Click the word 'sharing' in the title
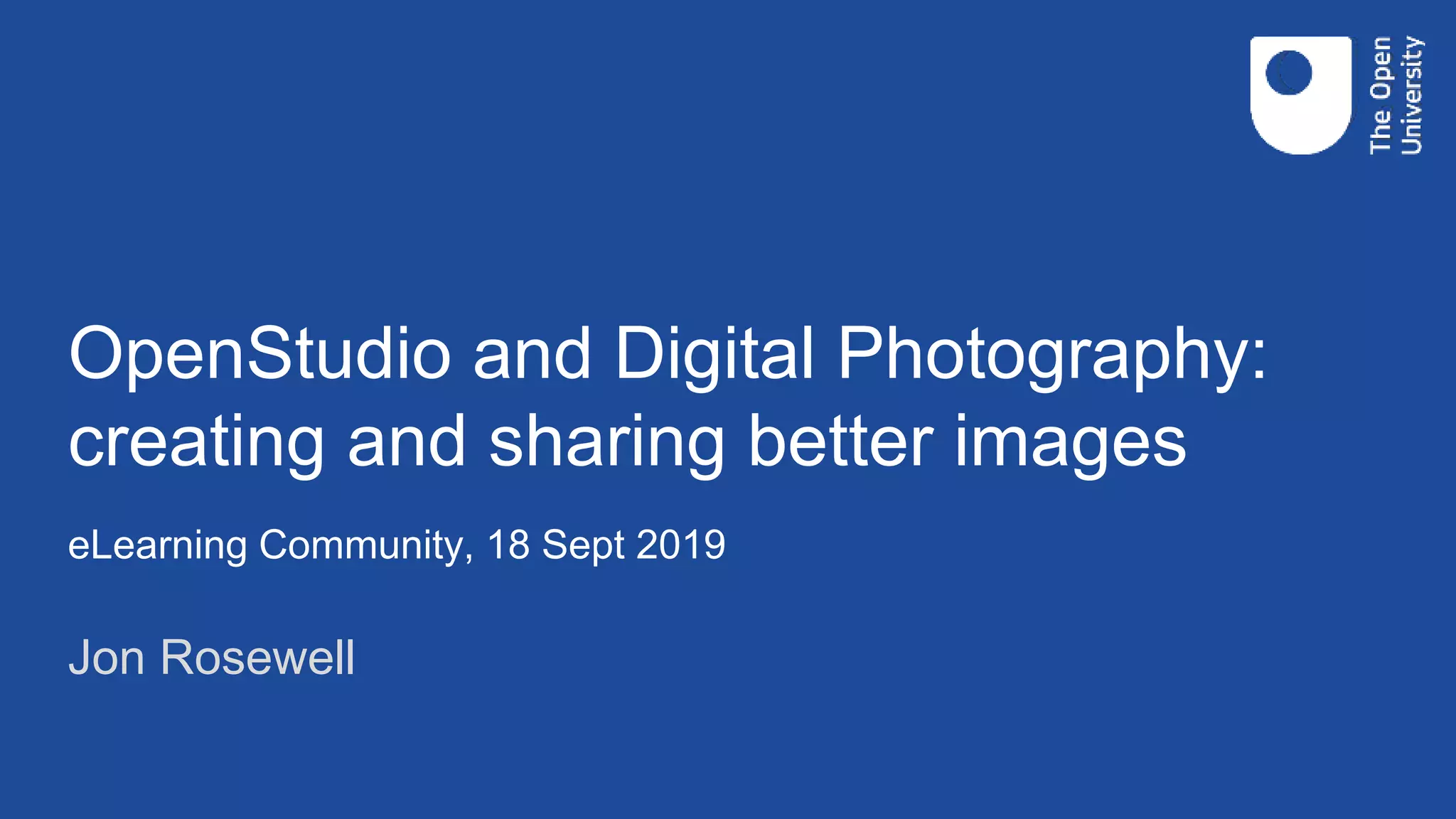The width and height of the screenshot is (1456, 819). 606,442
